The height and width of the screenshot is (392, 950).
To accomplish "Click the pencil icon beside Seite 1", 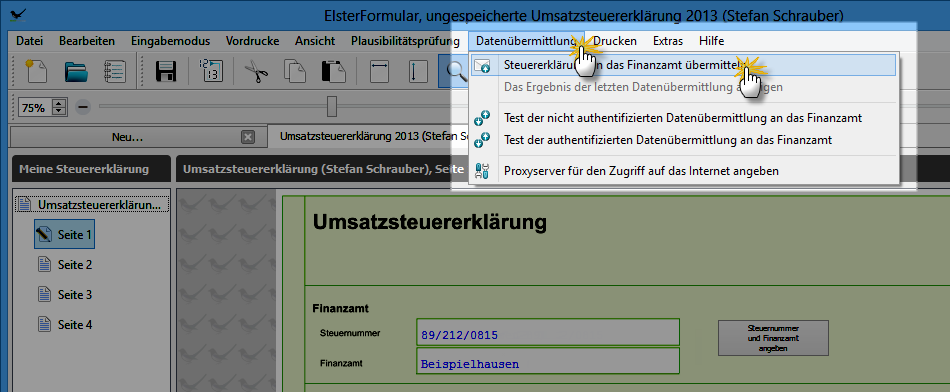I will 44,234.
